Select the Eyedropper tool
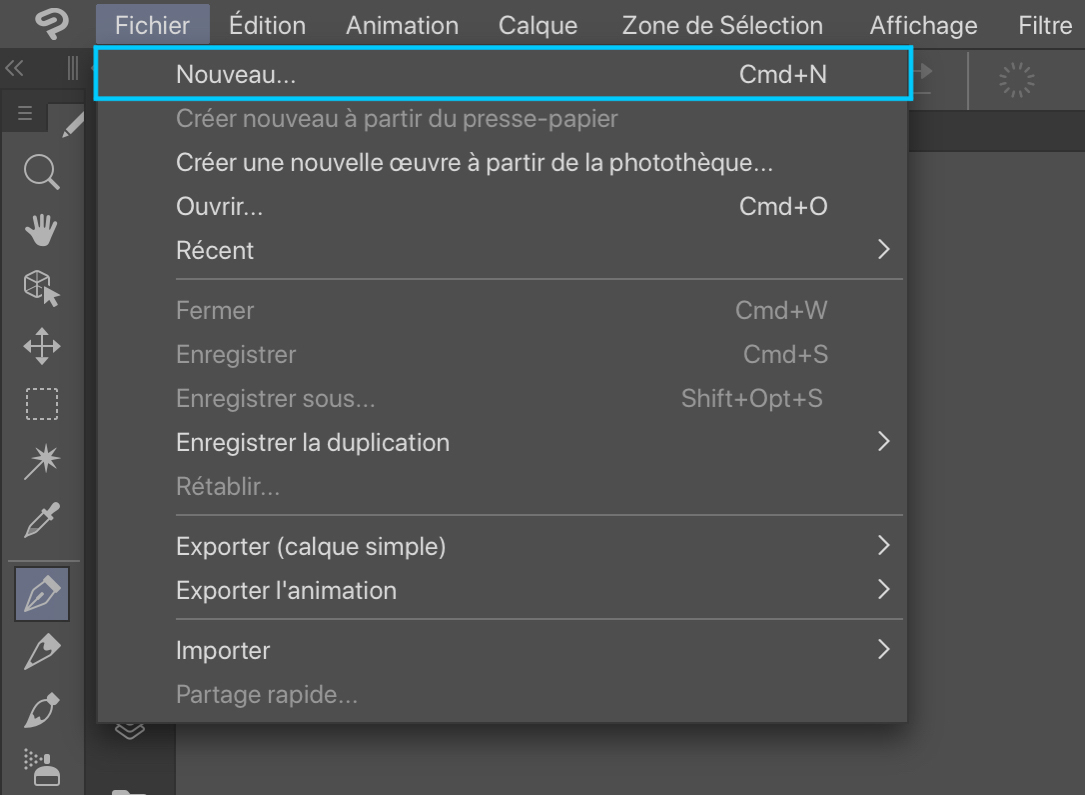Screen dimensions: 1085x795 point(42,519)
